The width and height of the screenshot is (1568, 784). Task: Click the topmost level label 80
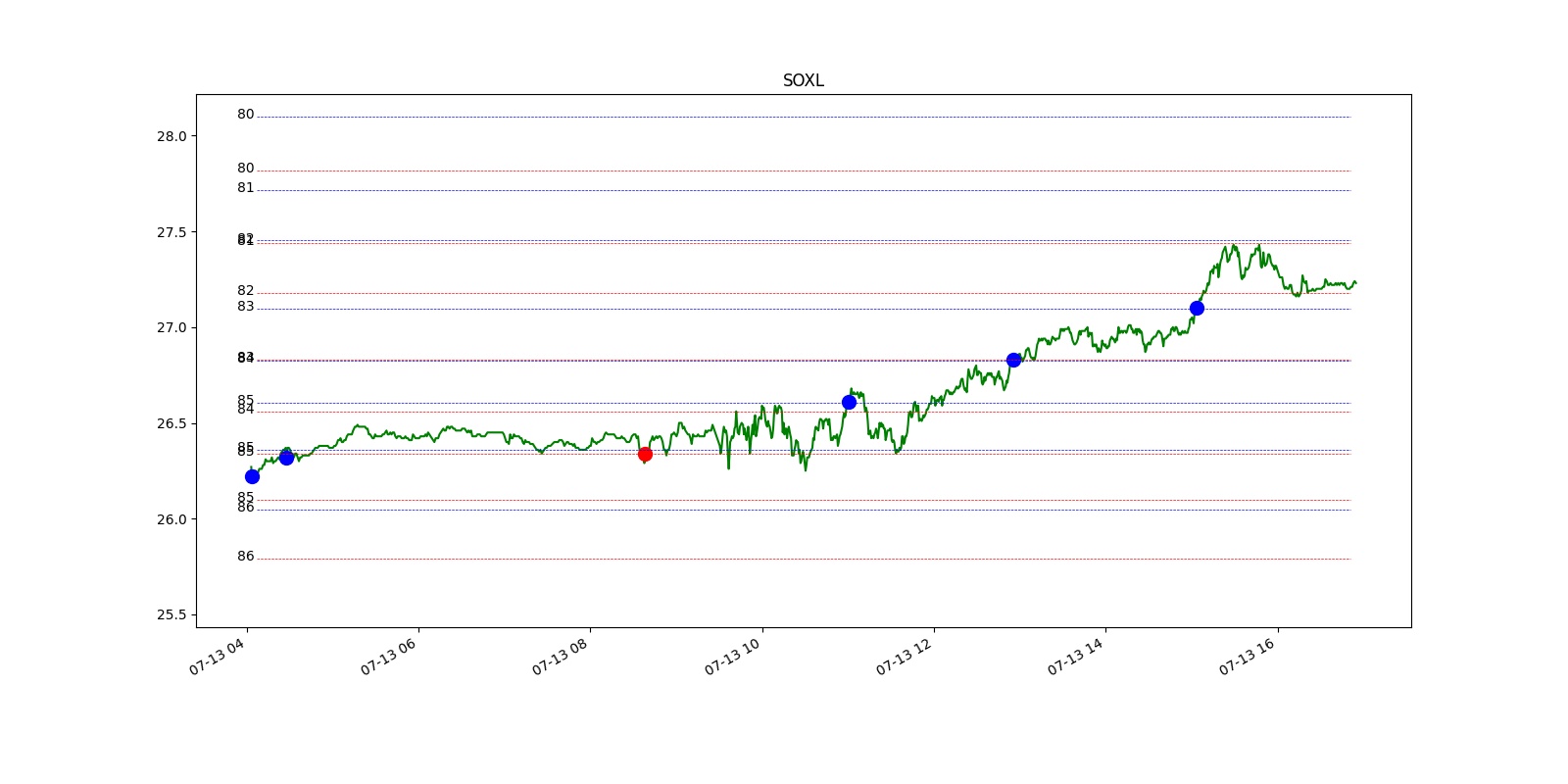click(245, 115)
